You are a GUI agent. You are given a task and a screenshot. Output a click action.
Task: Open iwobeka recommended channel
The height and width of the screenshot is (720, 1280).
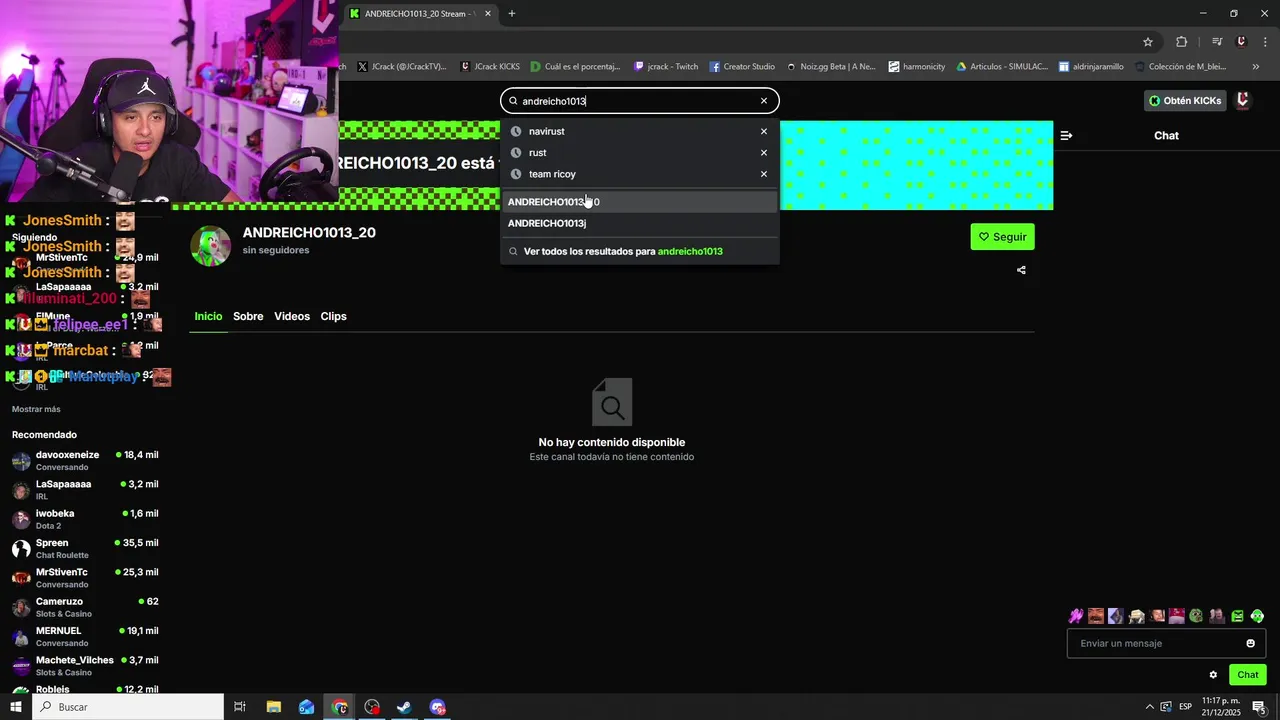tap(85, 519)
